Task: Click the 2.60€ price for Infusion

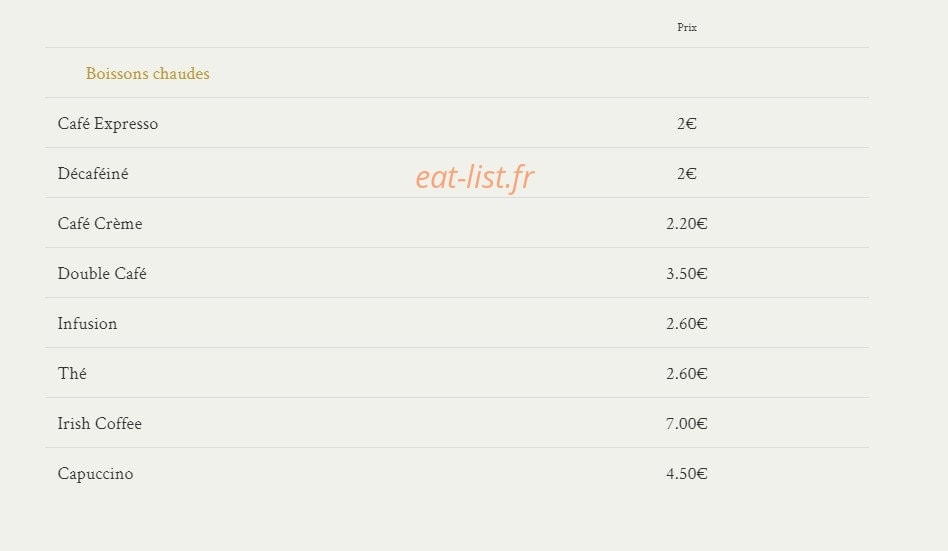Action: pyautogui.click(x=687, y=324)
